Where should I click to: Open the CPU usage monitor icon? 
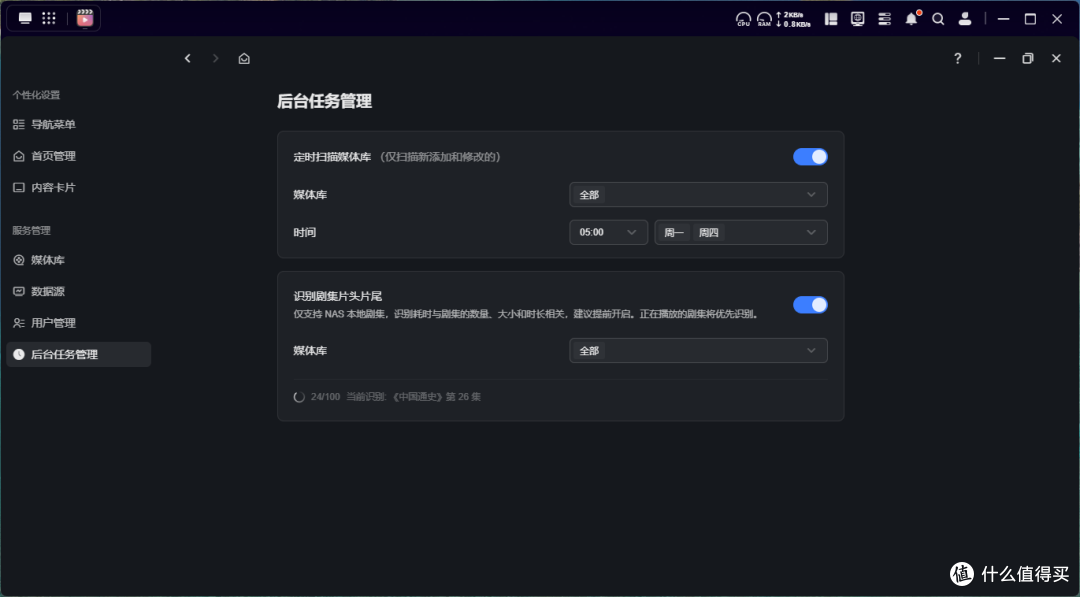pos(743,19)
